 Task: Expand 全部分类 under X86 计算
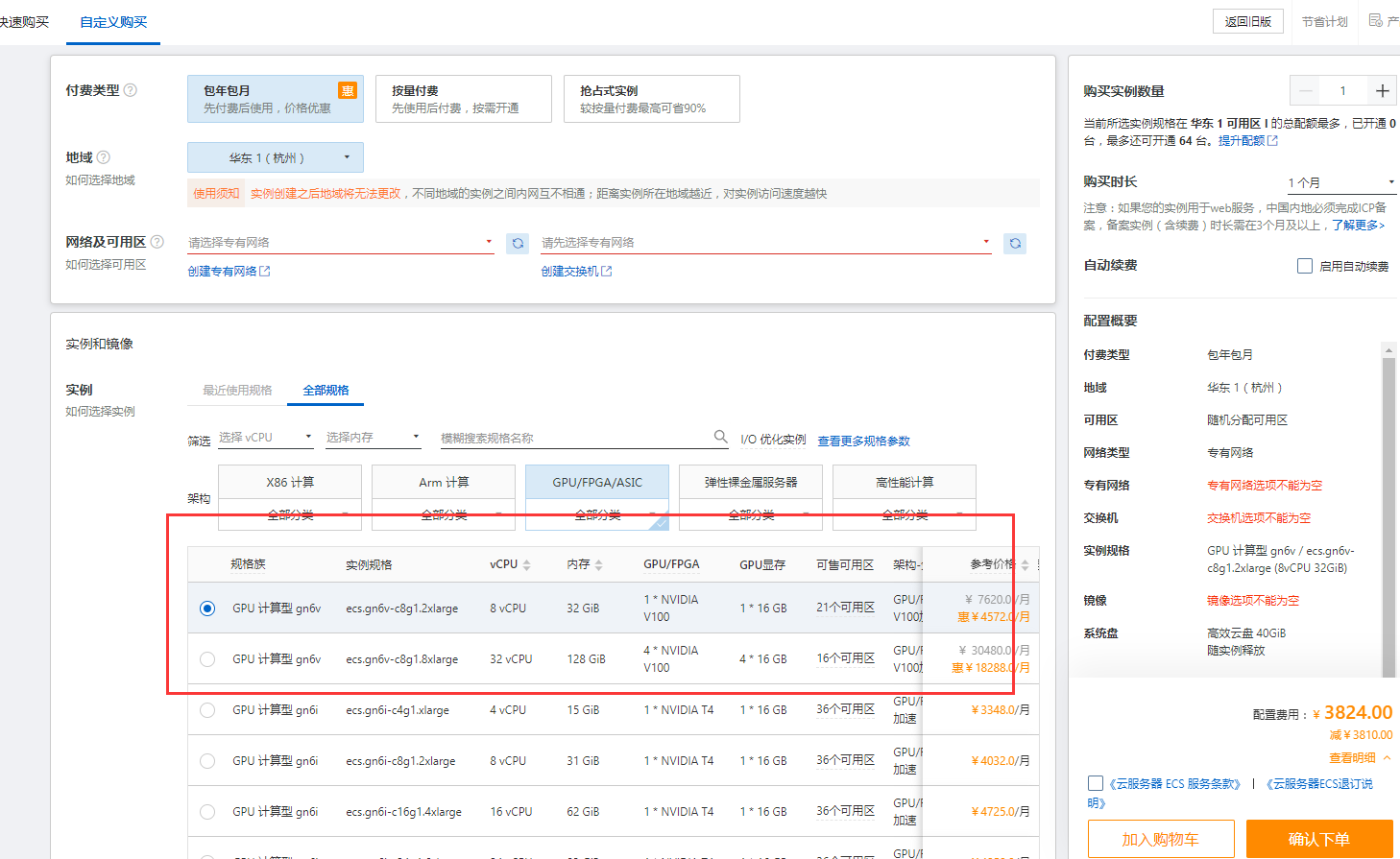tap(290, 514)
